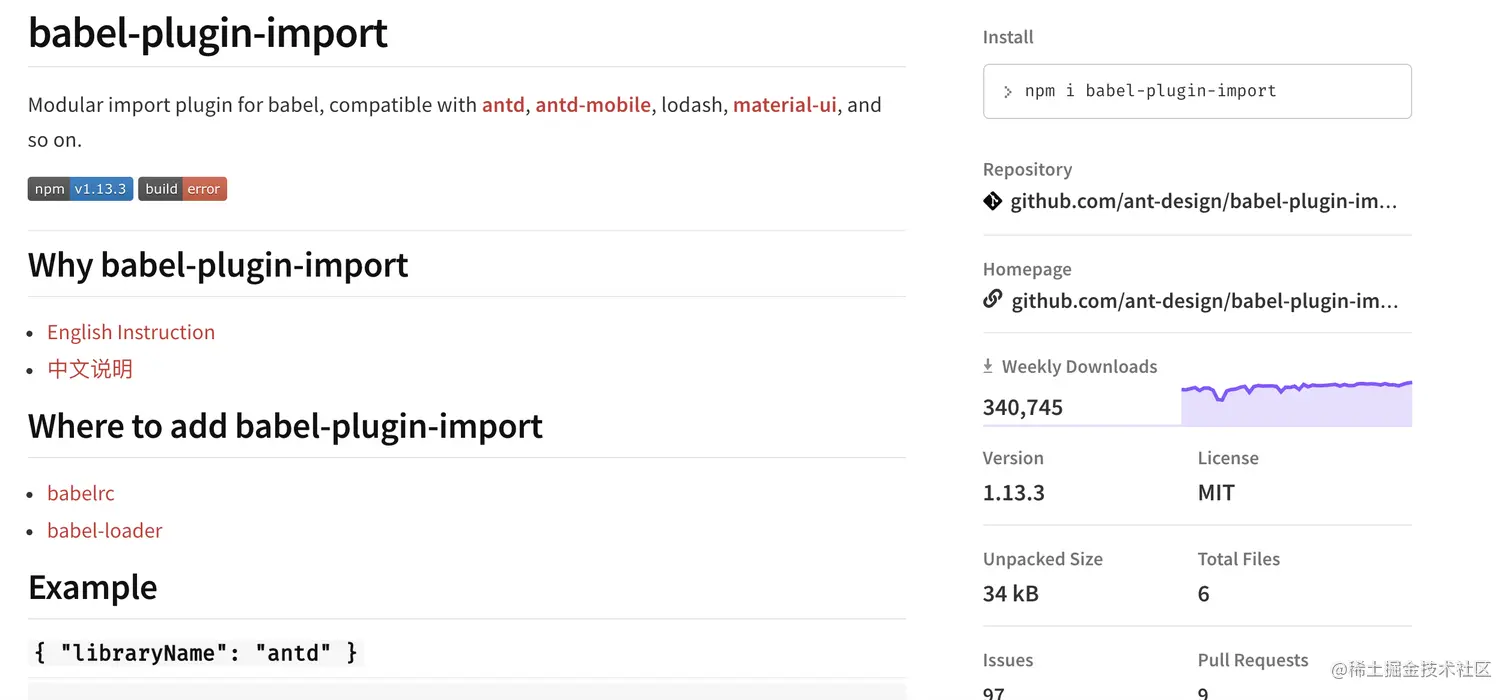1512x700 pixels.
Task: Click the libraryName antd code snippet
Action: (x=196, y=653)
